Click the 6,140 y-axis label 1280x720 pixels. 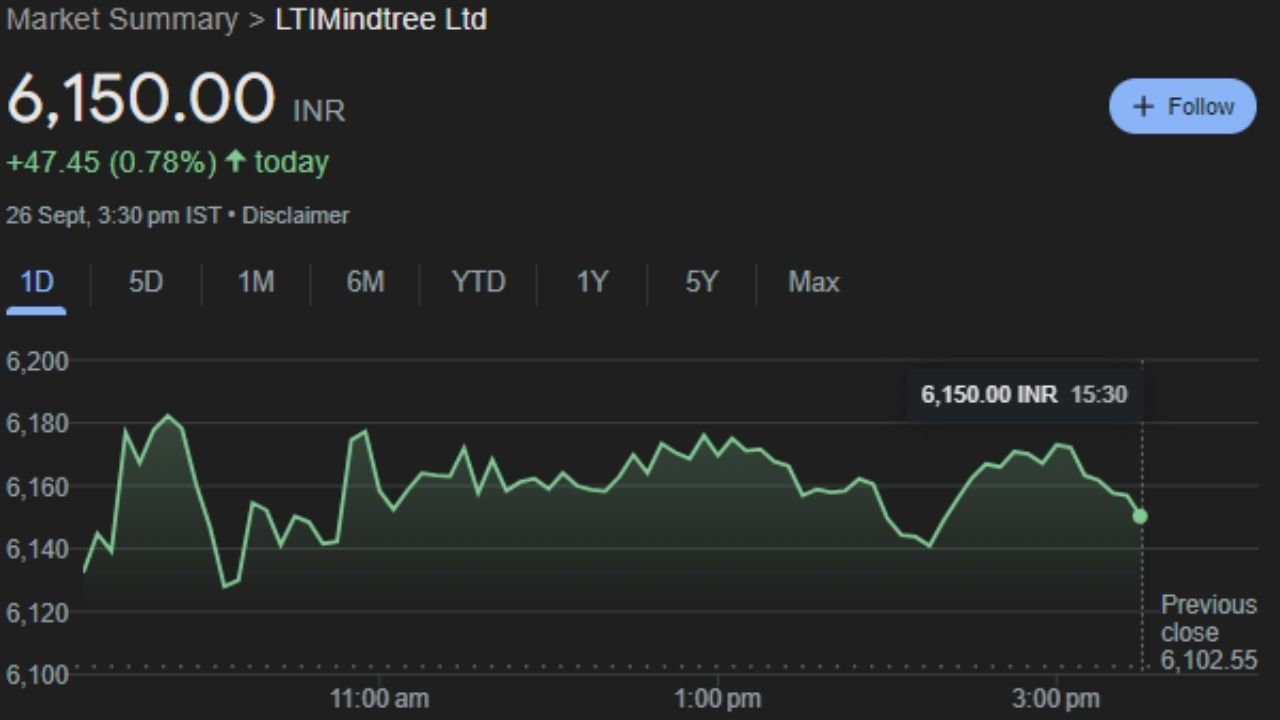(37, 549)
